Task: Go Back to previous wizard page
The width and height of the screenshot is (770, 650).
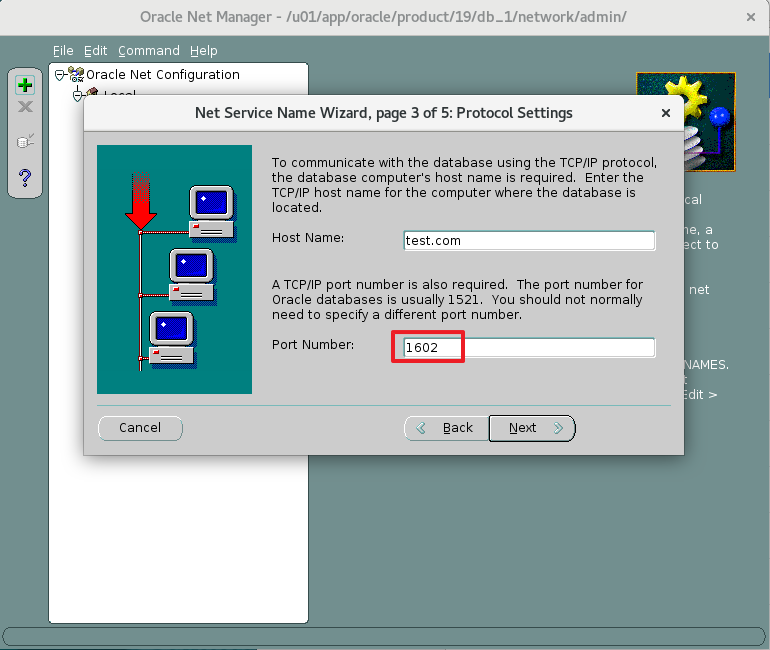Action: coord(446,428)
